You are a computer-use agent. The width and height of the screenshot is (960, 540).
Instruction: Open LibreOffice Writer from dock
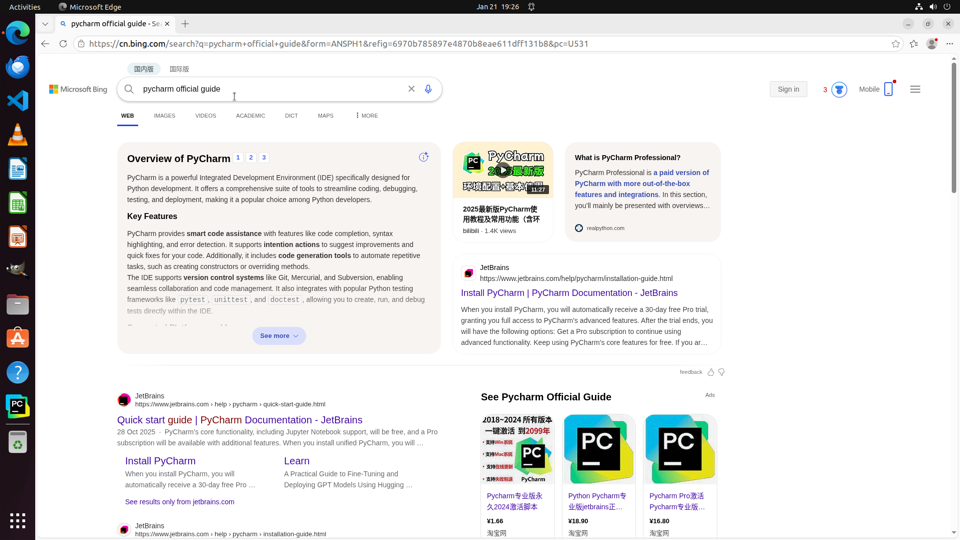pos(17,169)
